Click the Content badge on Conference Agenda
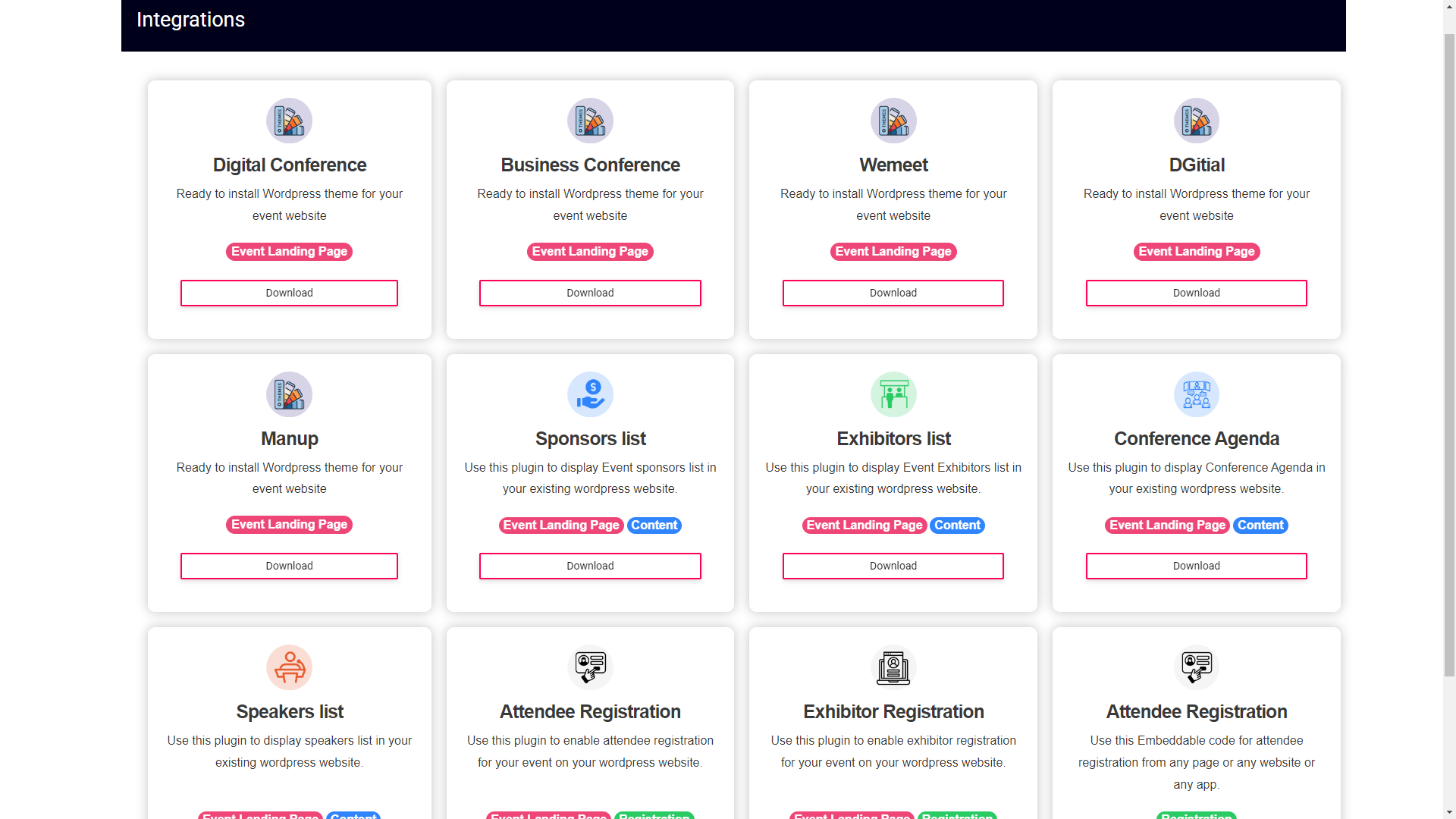Image resolution: width=1456 pixels, height=819 pixels. pyautogui.click(x=1260, y=524)
